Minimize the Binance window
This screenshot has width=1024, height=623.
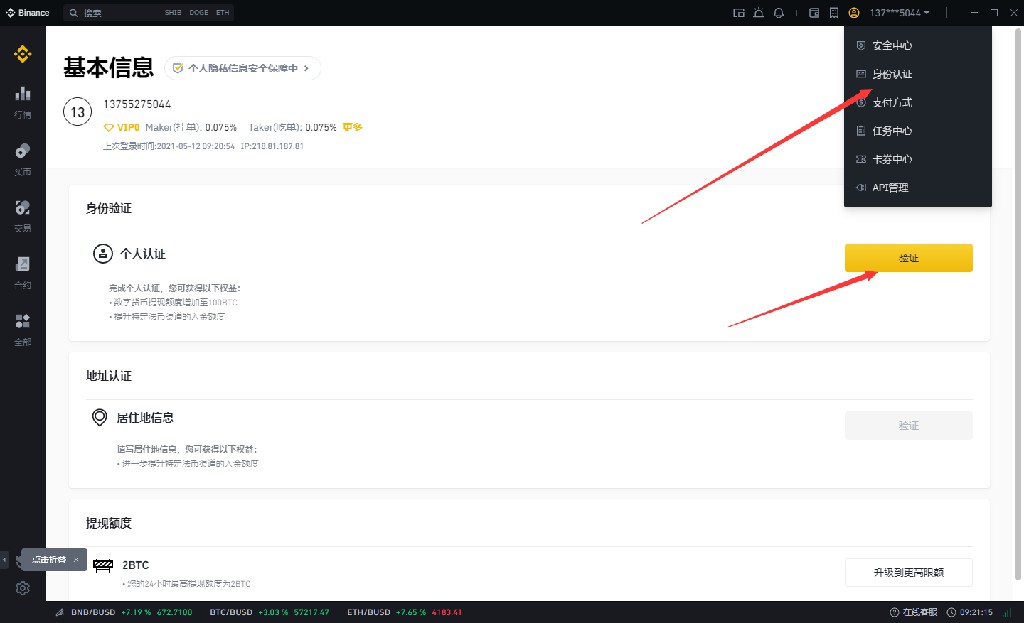pos(974,12)
